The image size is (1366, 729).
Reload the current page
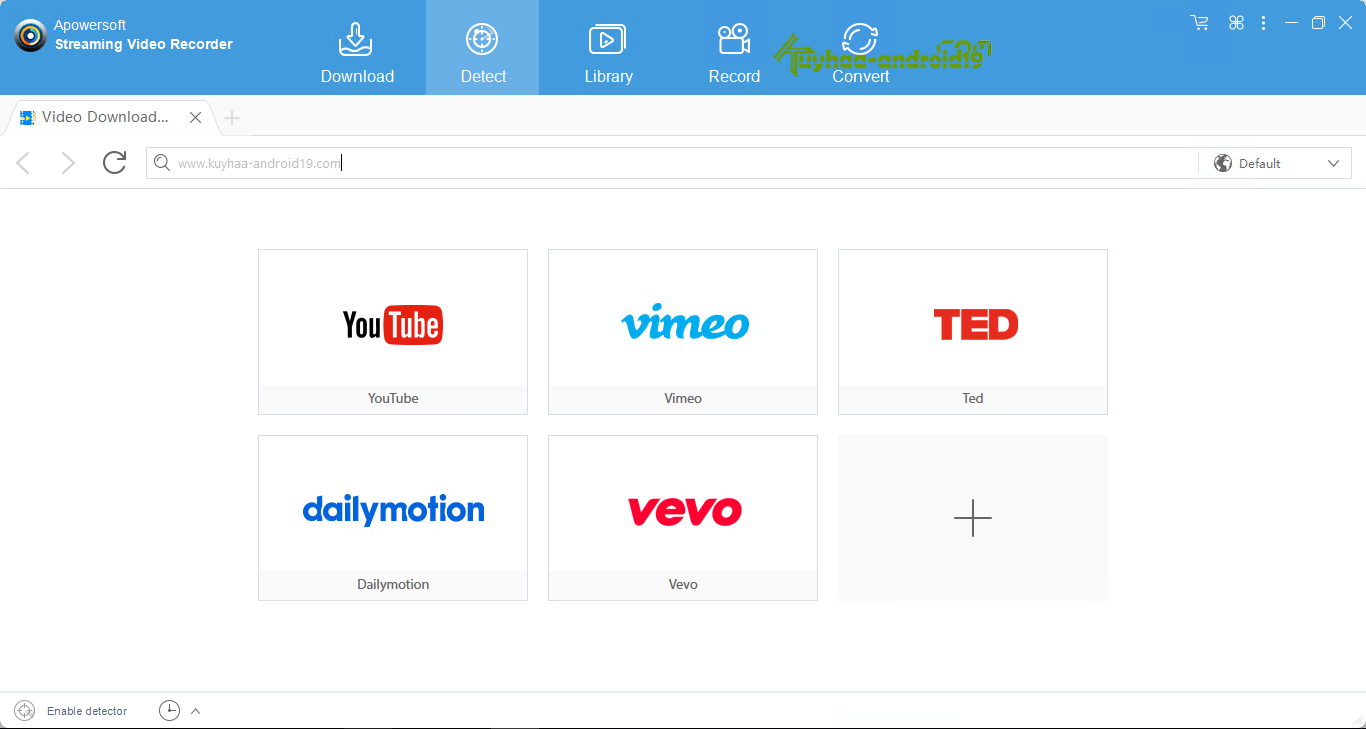click(115, 162)
